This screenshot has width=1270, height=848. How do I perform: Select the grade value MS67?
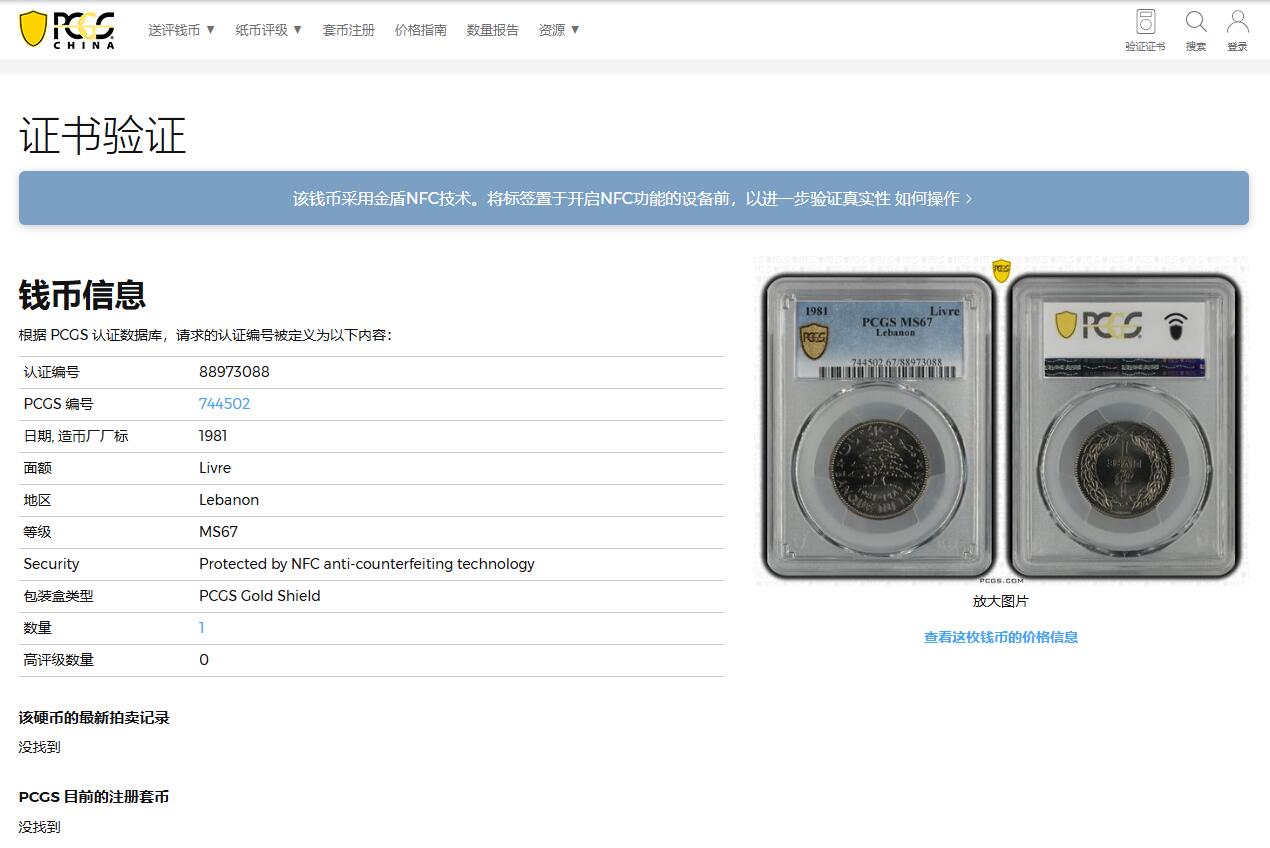coord(218,532)
